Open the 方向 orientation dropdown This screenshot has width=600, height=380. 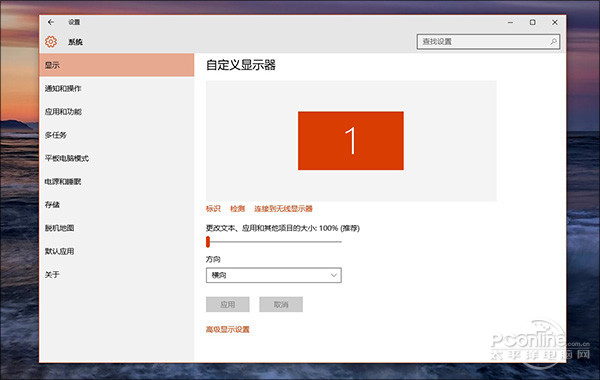pos(274,275)
